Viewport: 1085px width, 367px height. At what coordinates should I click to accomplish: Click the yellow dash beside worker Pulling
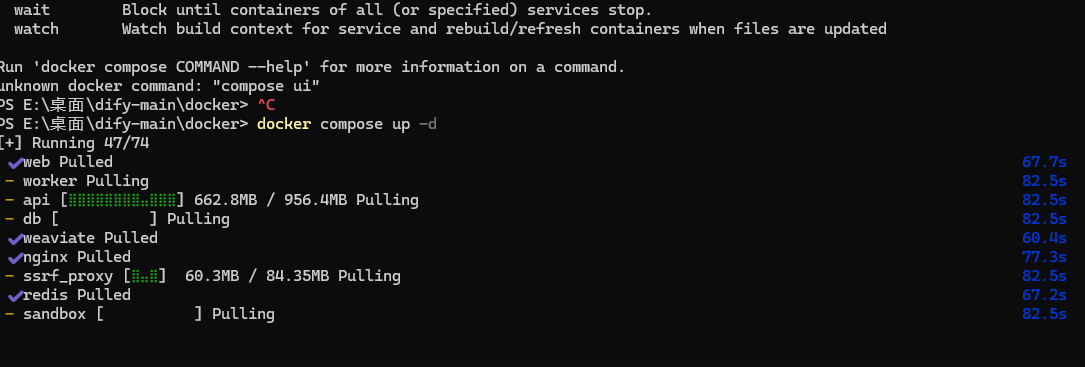[10, 181]
